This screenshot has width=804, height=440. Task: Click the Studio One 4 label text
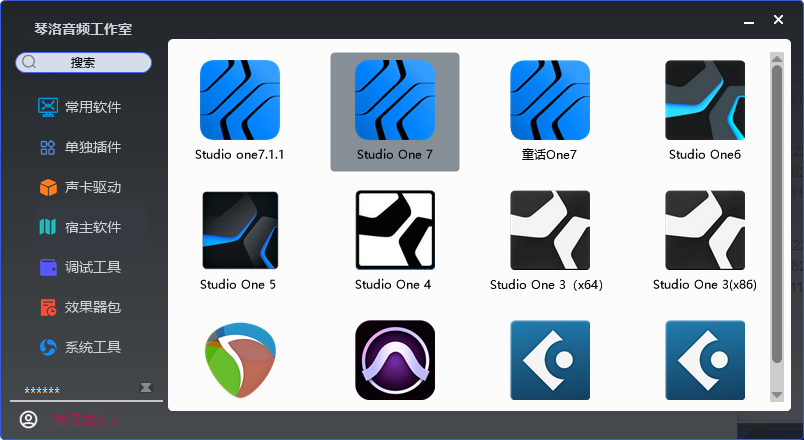(393, 285)
